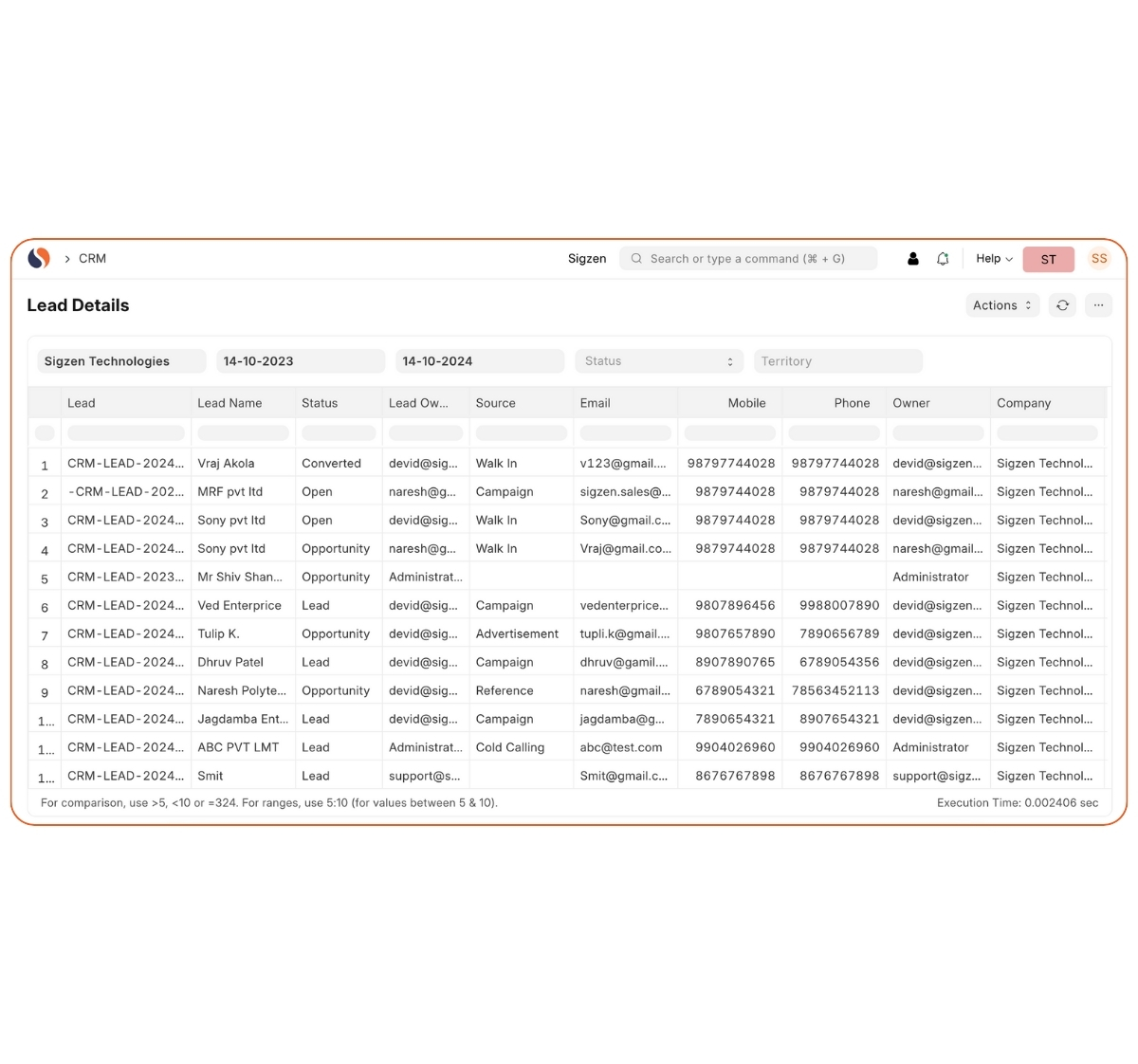
Task: Open the Actions dropdown
Action: tap(1001, 305)
